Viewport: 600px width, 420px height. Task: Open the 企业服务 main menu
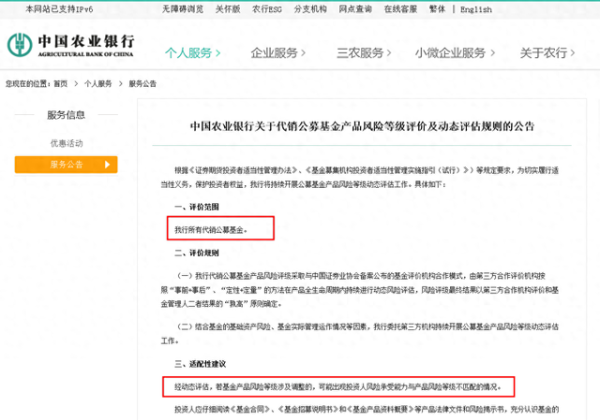tap(274, 53)
